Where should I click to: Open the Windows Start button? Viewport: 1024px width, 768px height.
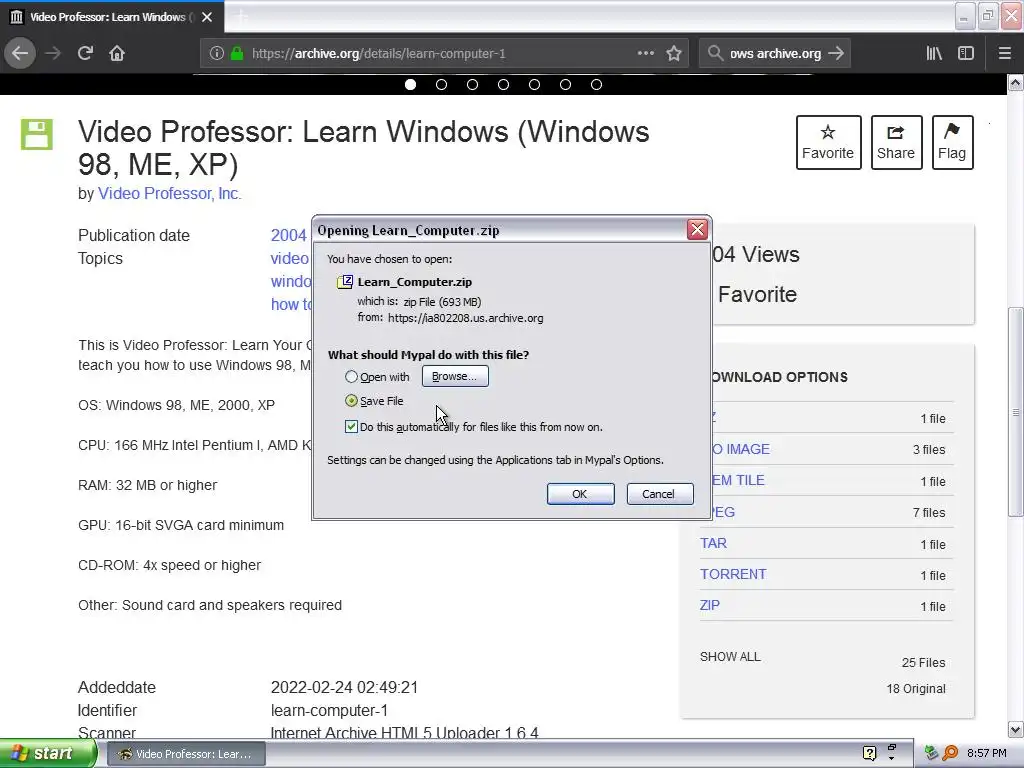tap(47, 753)
